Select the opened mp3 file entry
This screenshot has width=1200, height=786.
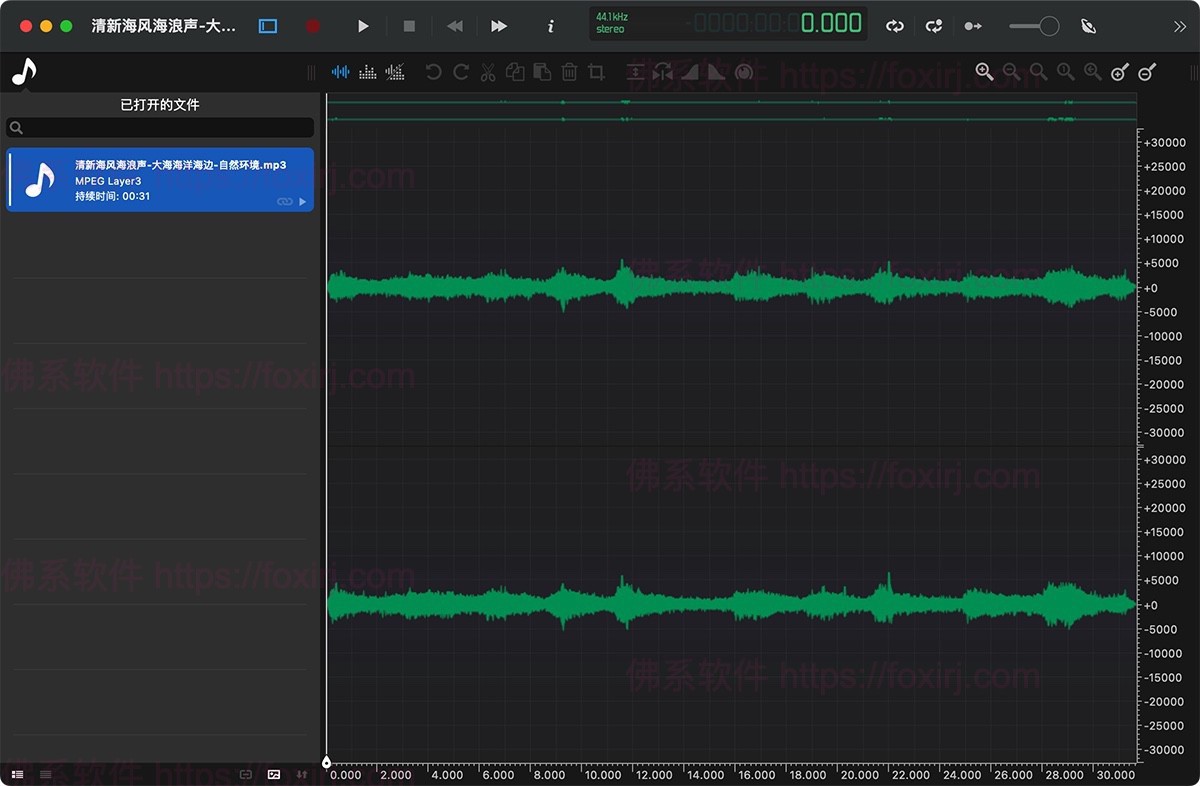coord(160,180)
